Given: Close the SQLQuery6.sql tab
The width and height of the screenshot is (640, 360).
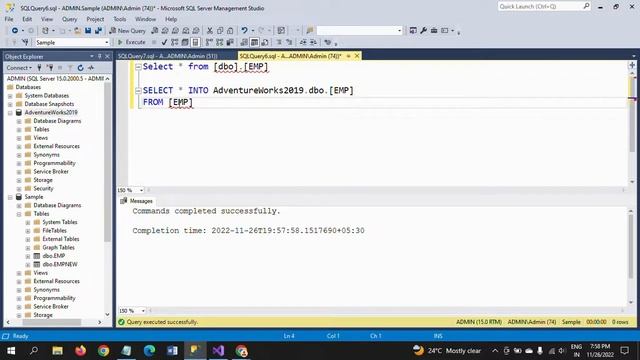Looking at the screenshot, I should [x=357, y=56].
